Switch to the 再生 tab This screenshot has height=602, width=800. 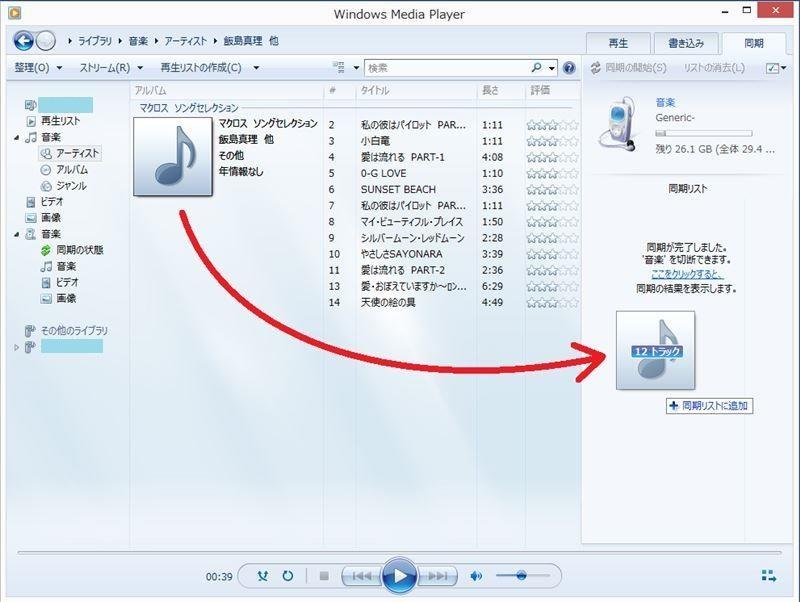coord(618,43)
